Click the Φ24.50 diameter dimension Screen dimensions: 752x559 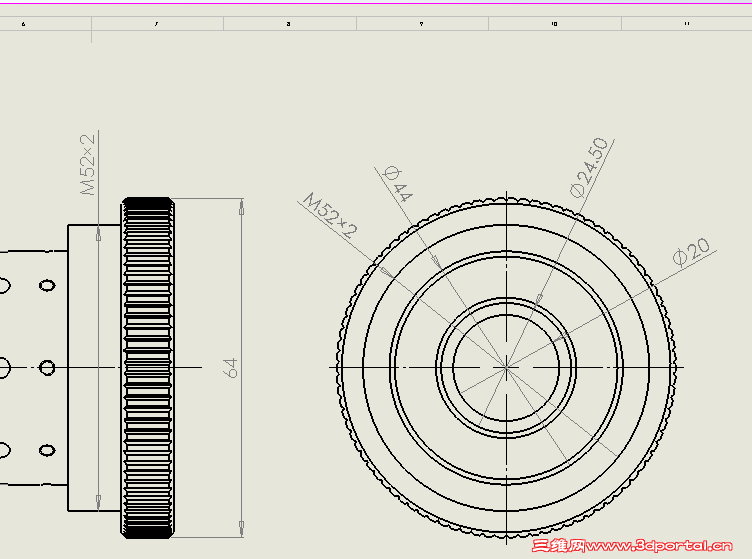(x=589, y=167)
